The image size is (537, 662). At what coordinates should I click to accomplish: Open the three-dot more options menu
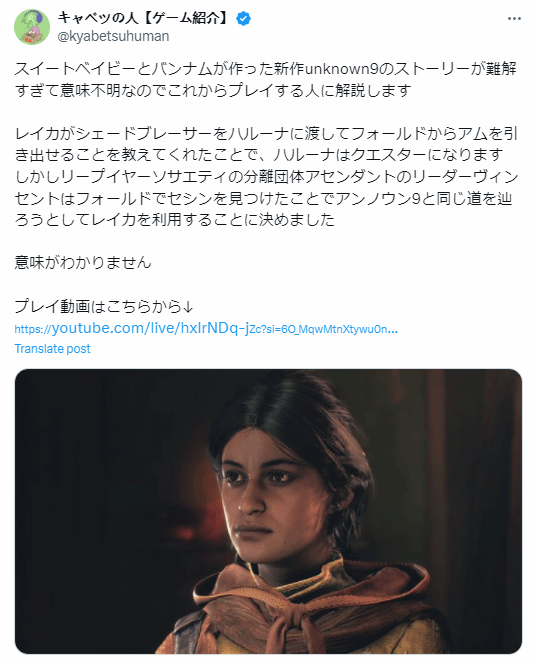tap(514, 19)
